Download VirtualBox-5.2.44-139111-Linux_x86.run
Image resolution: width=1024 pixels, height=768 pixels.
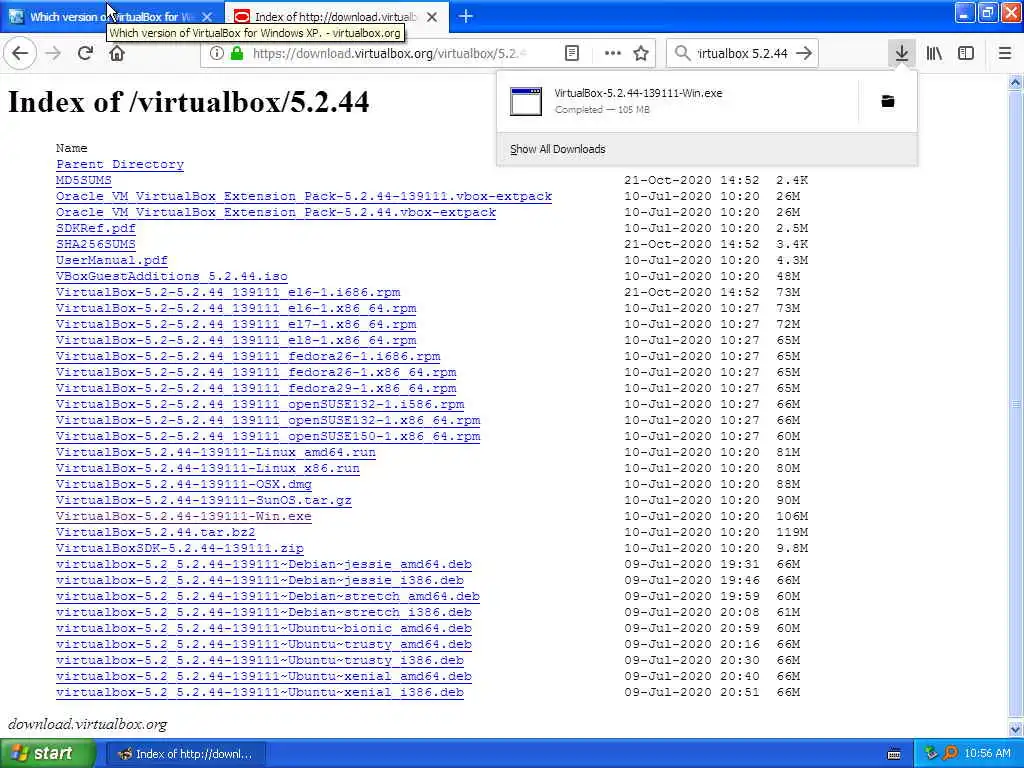pos(208,468)
